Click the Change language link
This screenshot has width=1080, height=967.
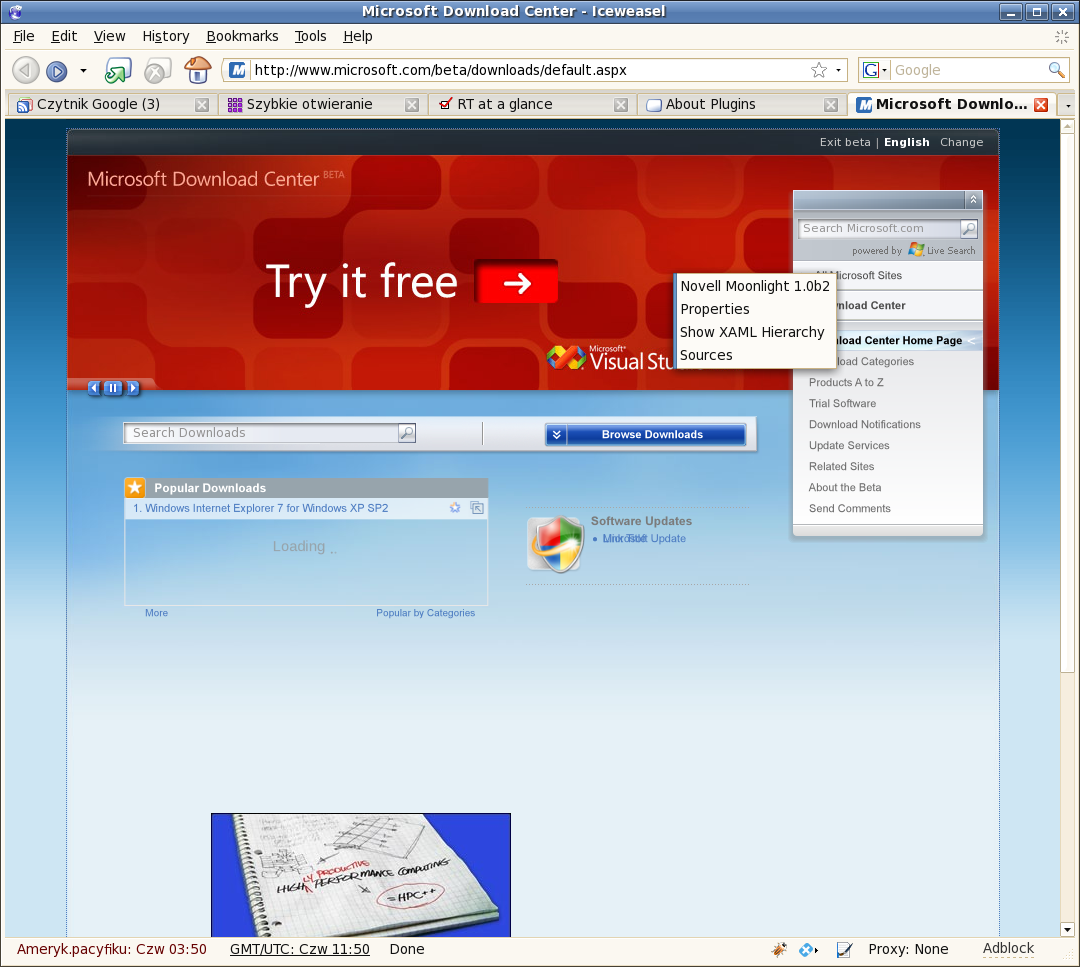(962, 142)
